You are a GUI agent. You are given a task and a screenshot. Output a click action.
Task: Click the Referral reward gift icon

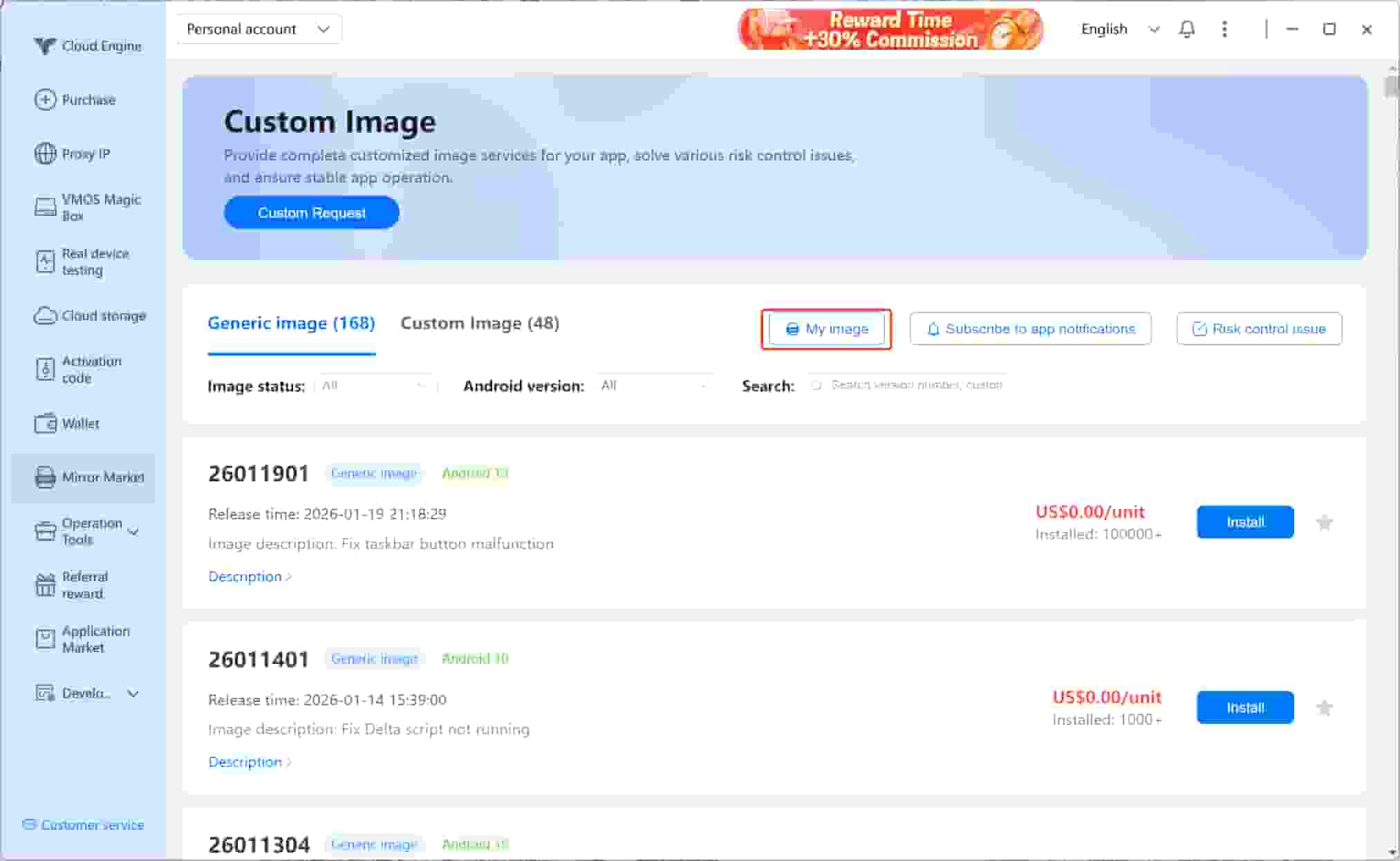coord(45,585)
